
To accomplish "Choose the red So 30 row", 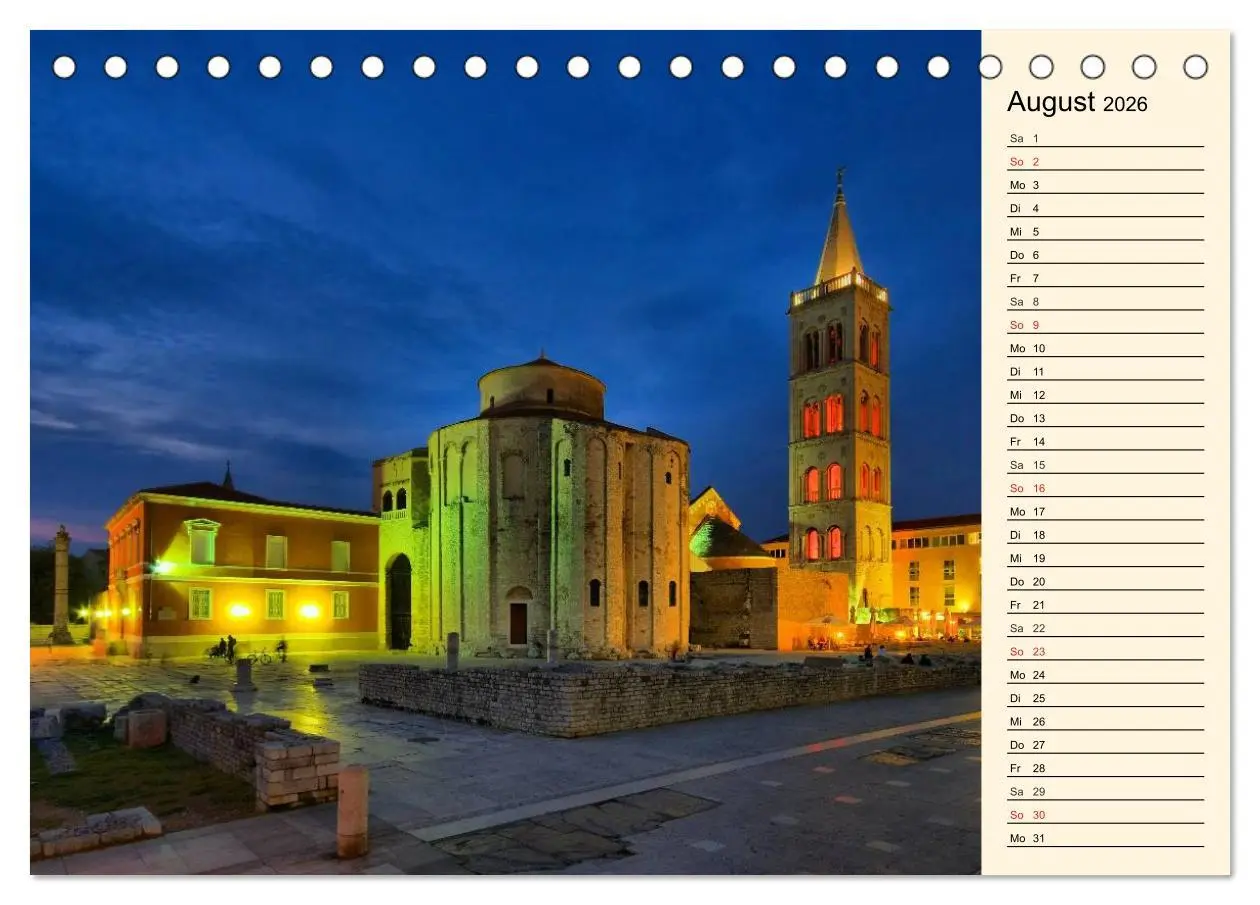I will [1105, 815].
